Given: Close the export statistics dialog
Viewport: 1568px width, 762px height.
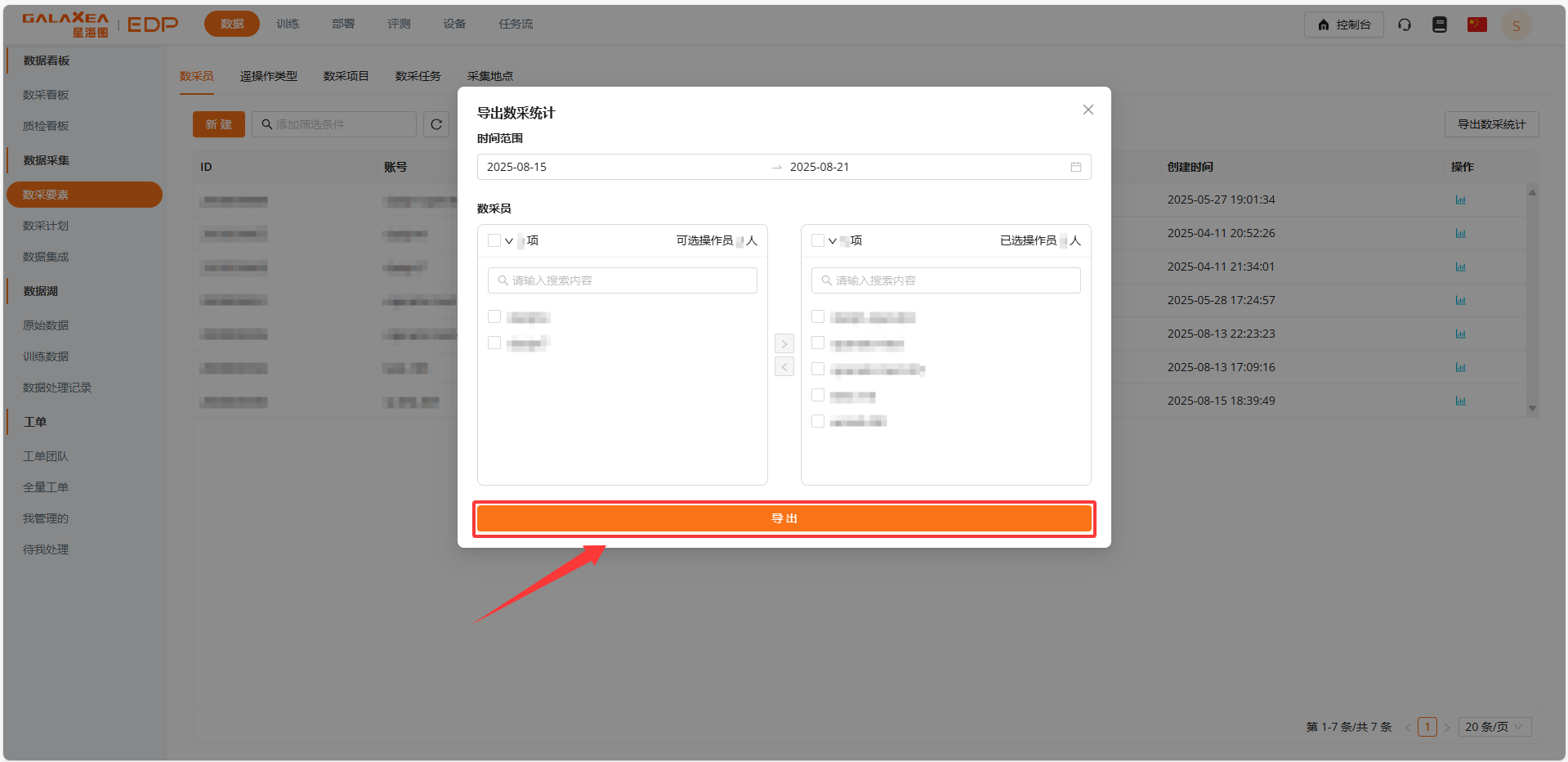Looking at the screenshot, I should tap(1088, 110).
